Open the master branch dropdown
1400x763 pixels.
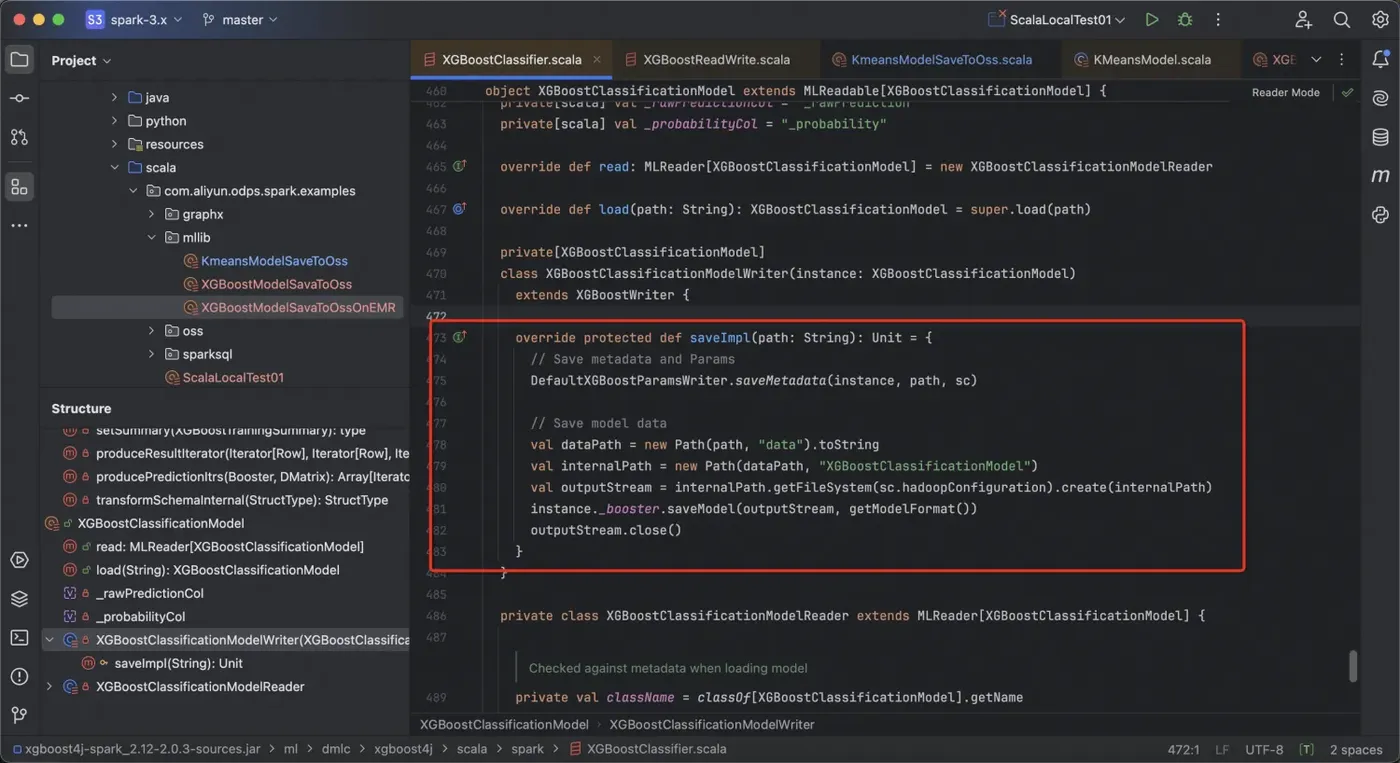point(241,20)
